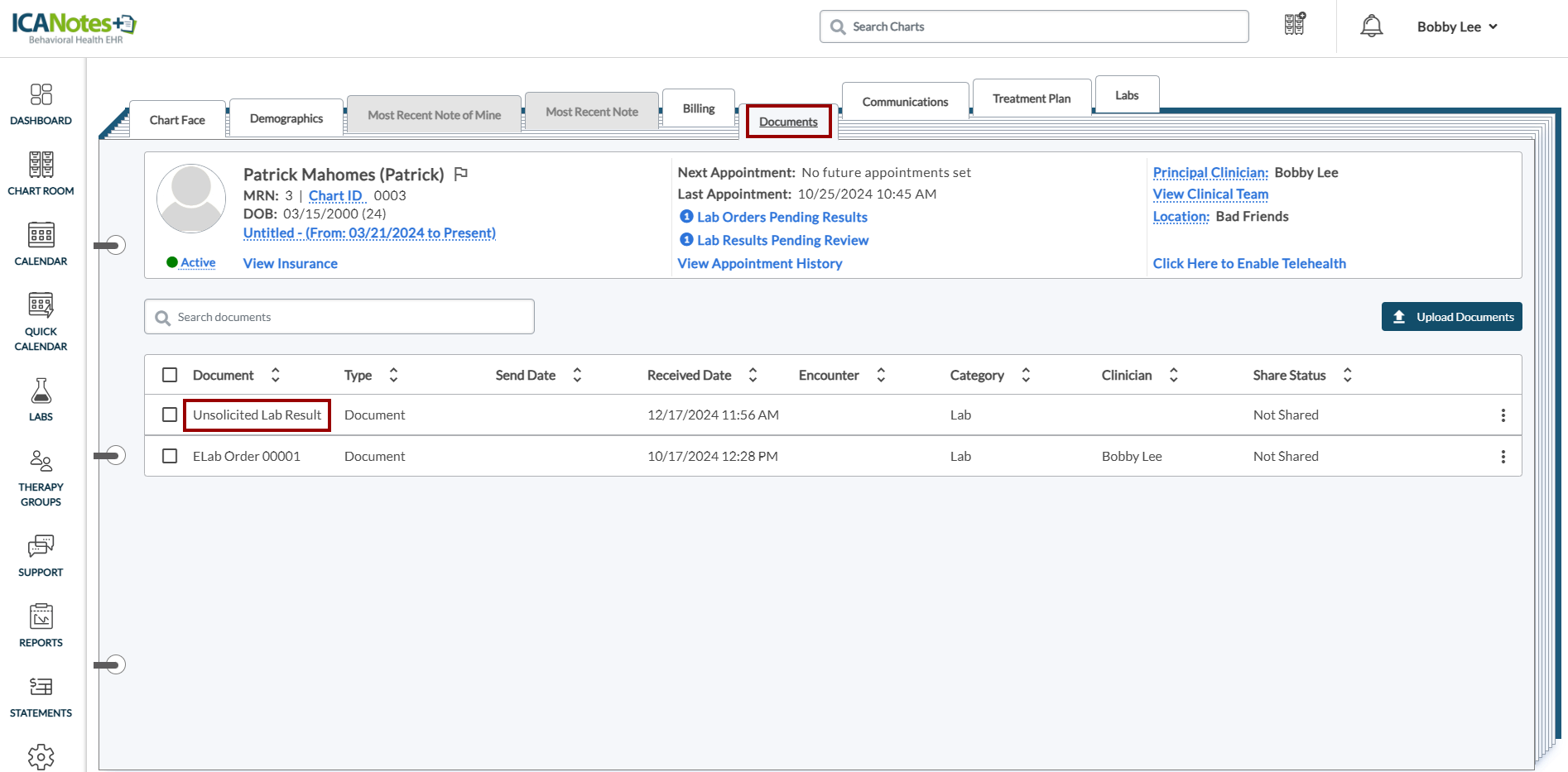
Task: Switch to the Treatment Plan tab
Action: [1031, 98]
